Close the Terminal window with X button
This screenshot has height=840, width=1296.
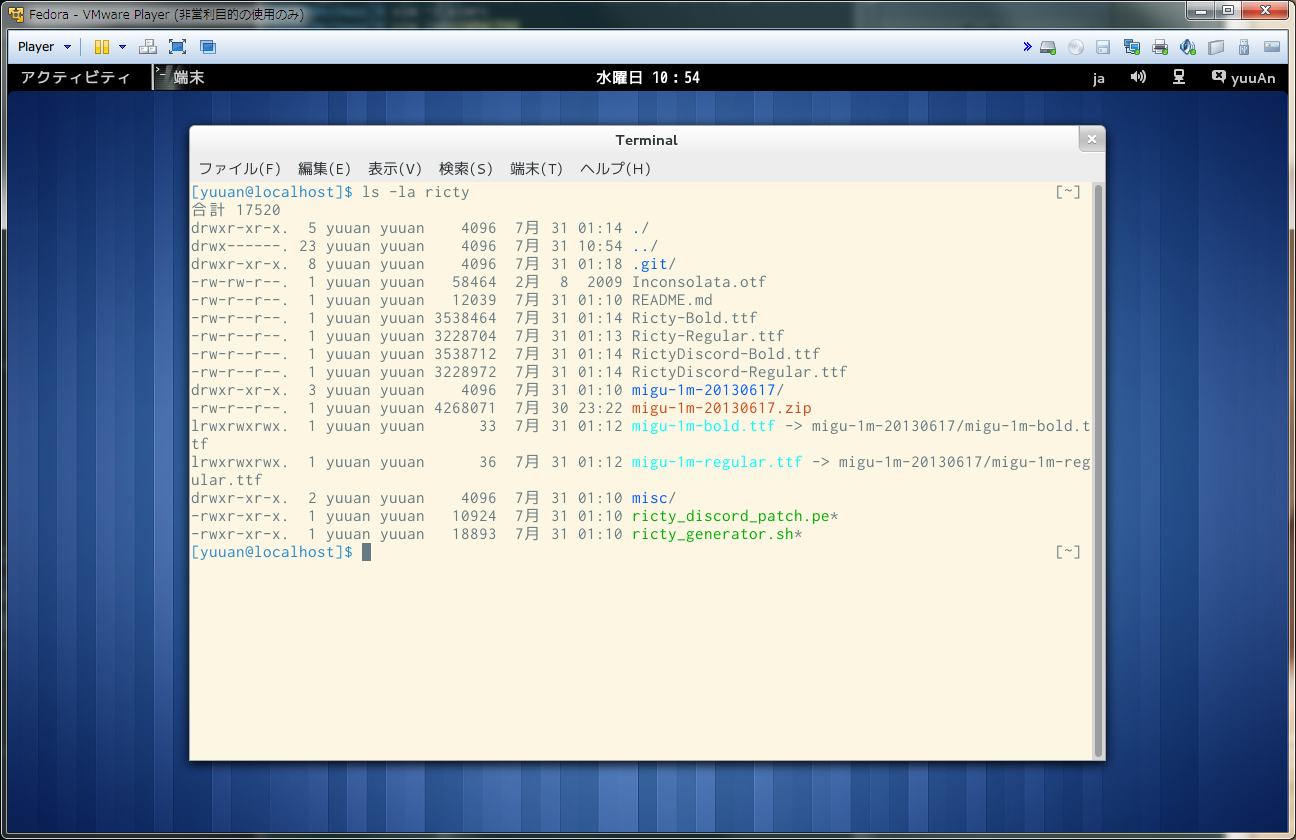tap(1091, 140)
